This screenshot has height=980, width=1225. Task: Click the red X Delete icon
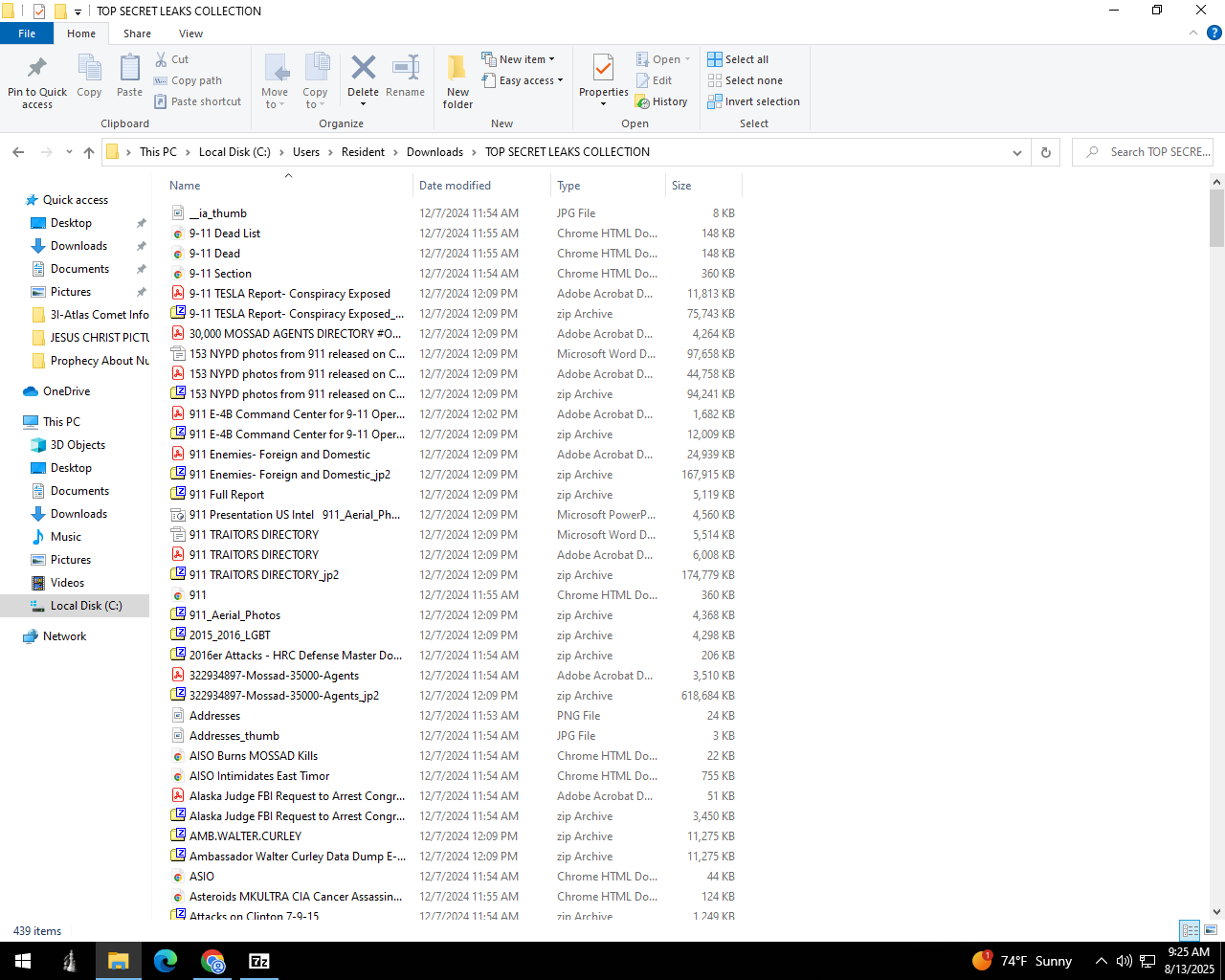(x=363, y=67)
